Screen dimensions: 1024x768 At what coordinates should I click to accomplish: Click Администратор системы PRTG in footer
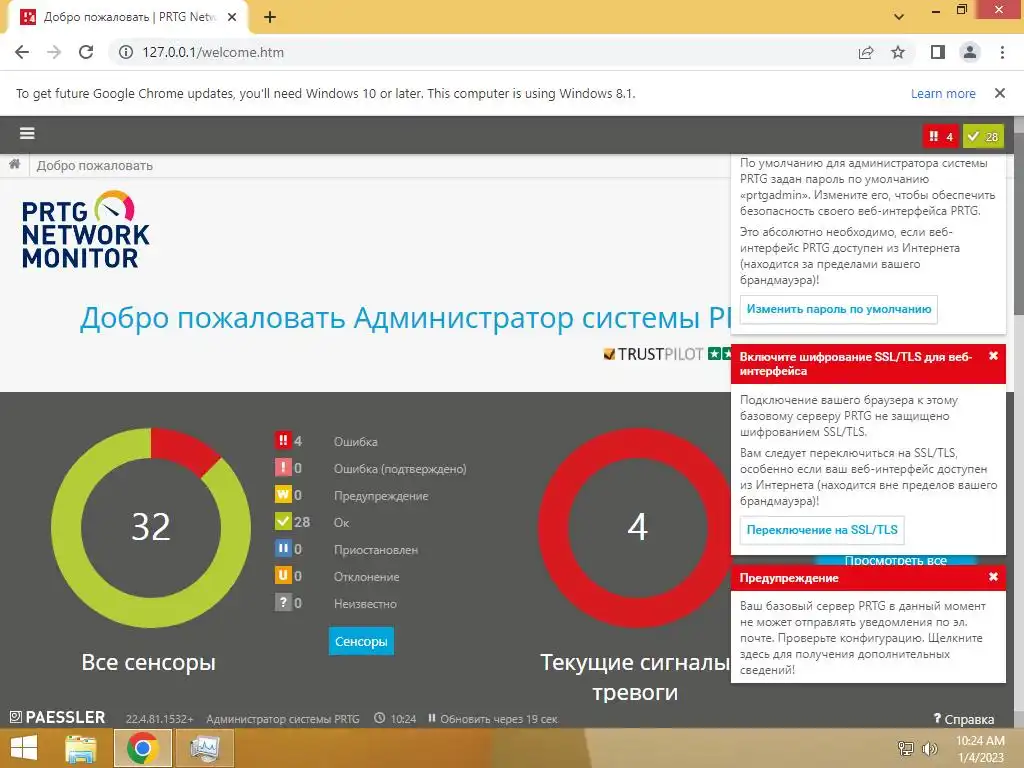[x=283, y=719]
